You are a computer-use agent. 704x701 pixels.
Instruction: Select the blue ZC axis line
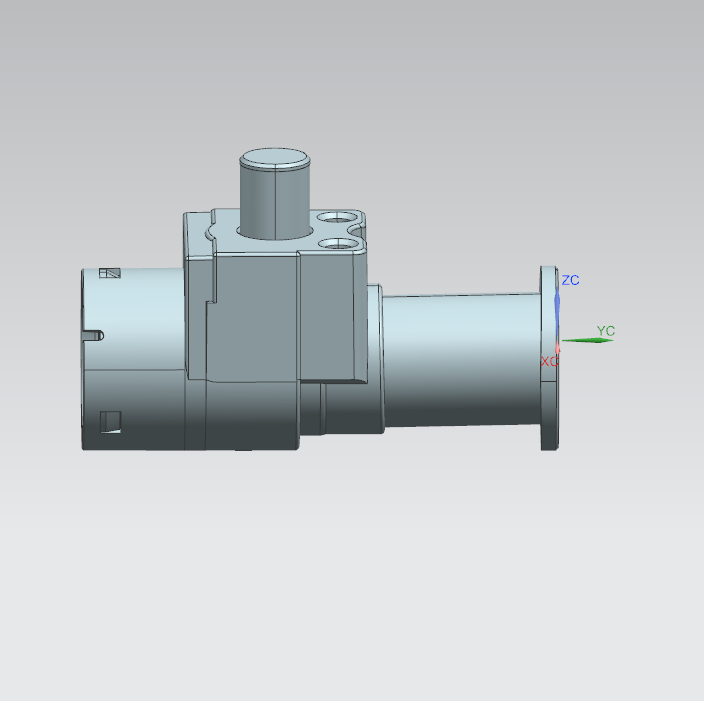click(557, 308)
